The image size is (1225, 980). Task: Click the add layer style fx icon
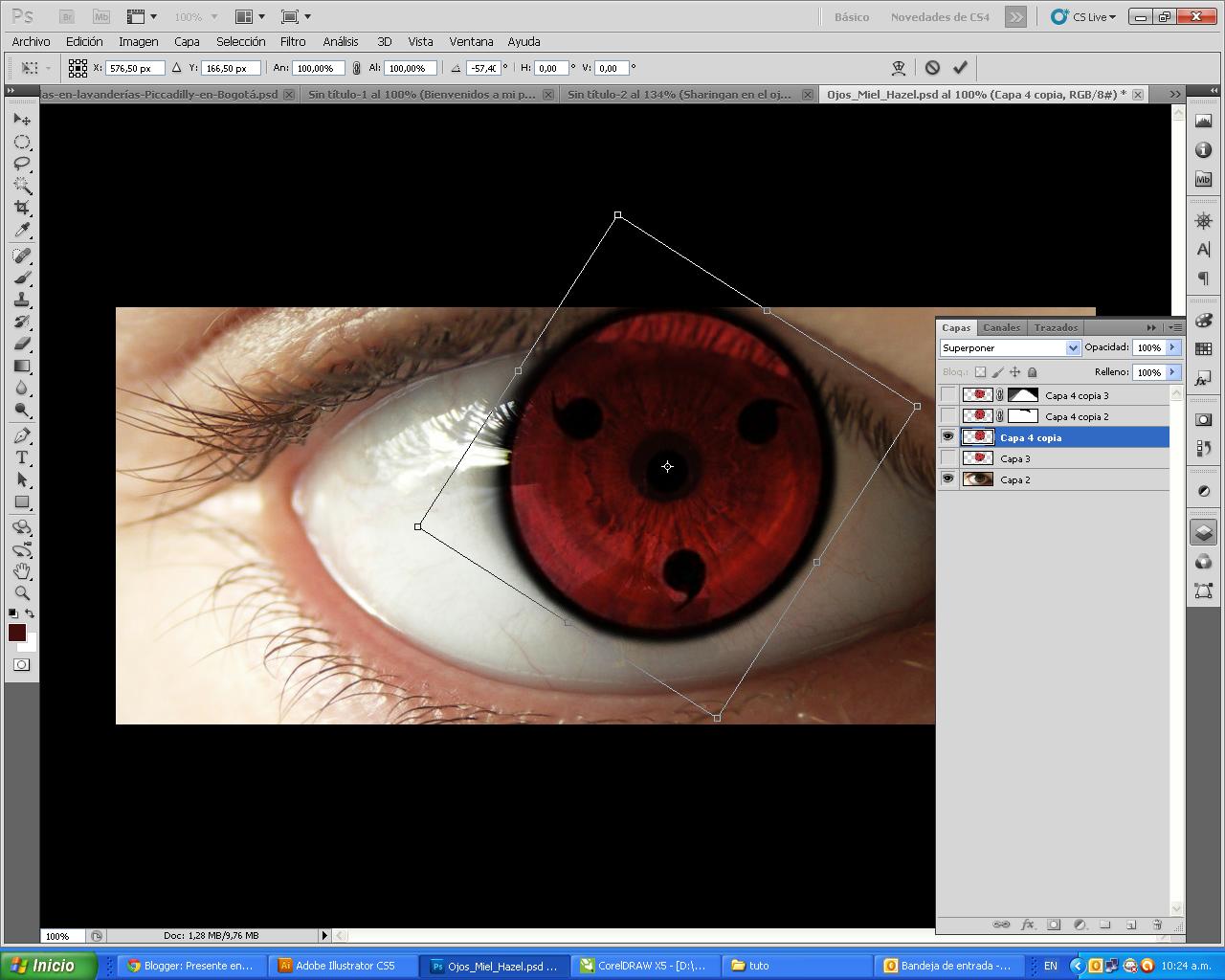1028,924
